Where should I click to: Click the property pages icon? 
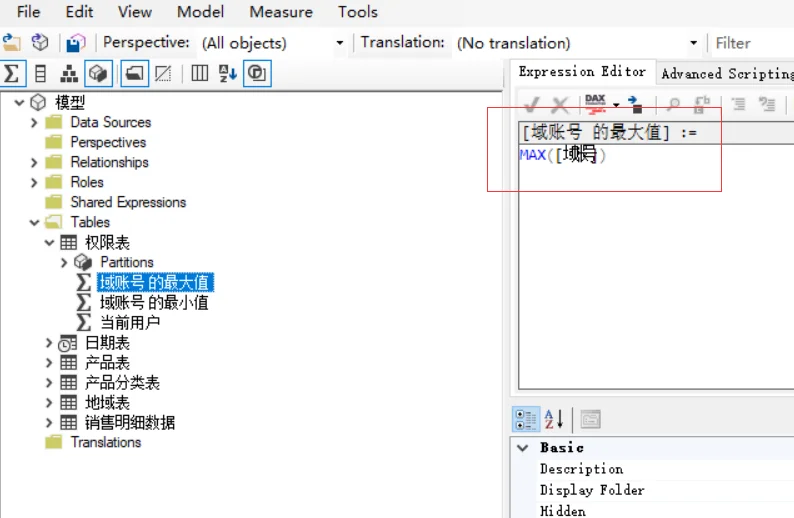pos(590,419)
